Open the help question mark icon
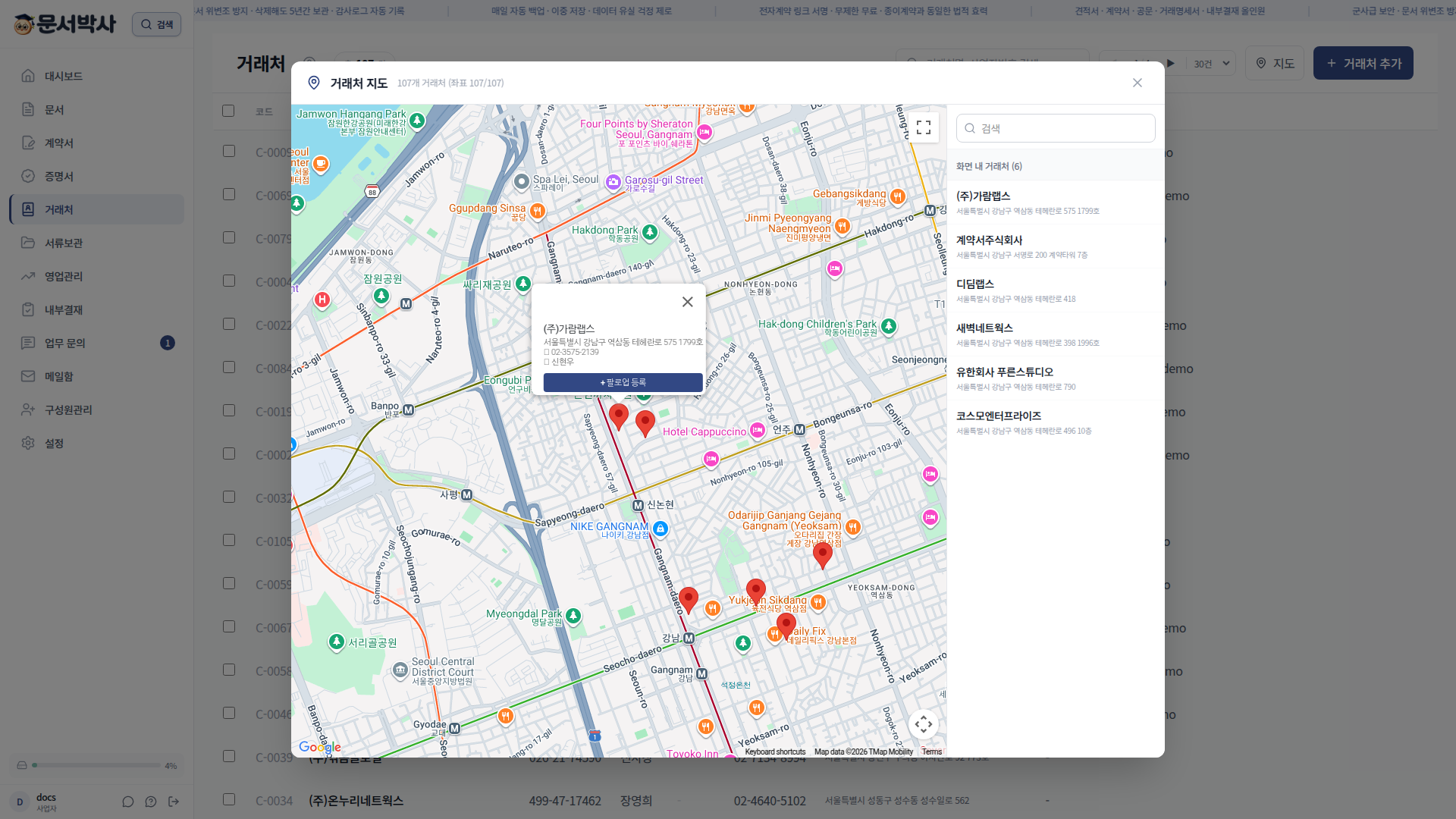The image size is (1456, 819). [x=151, y=802]
